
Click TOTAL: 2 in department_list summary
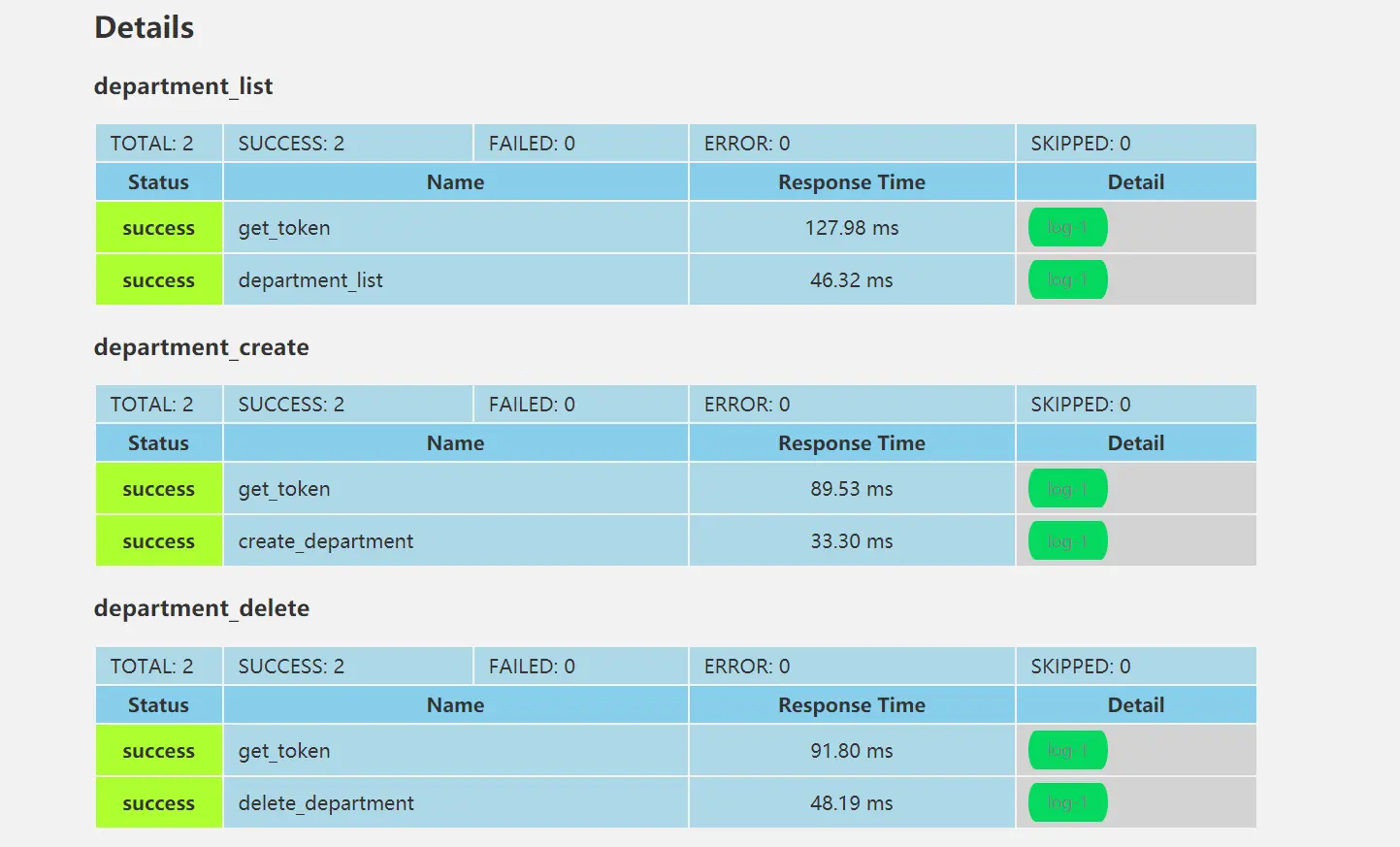click(x=159, y=143)
